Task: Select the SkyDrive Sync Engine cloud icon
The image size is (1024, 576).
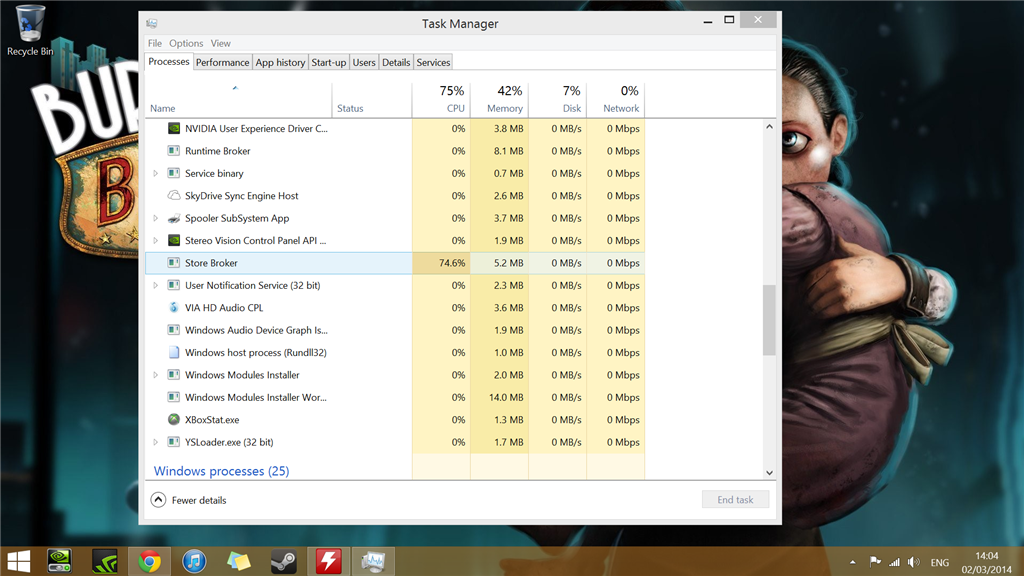Action: (x=174, y=195)
